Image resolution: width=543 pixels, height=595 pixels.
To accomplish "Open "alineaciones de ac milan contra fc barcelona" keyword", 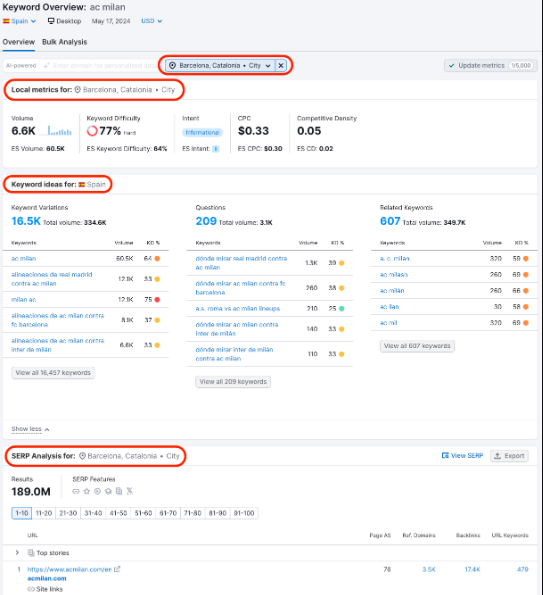I will [58, 320].
